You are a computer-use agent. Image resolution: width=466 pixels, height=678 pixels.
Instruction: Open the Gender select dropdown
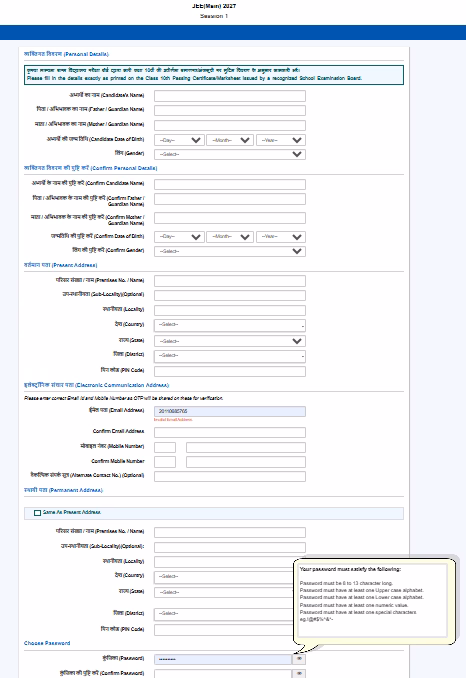click(230, 154)
